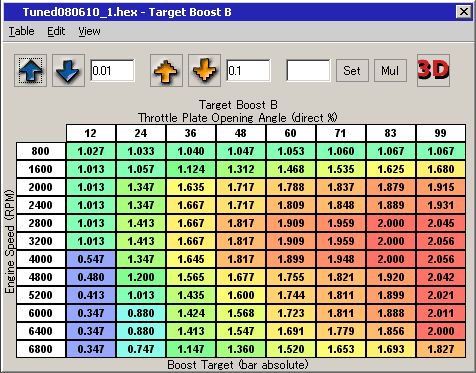476x373 pixels.
Task: Select cell 0.747 in the 6800 row
Action: (x=141, y=349)
